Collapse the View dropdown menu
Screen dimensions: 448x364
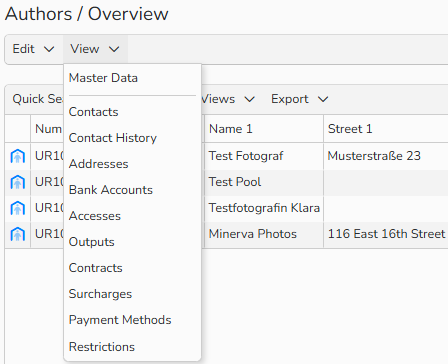point(95,49)
